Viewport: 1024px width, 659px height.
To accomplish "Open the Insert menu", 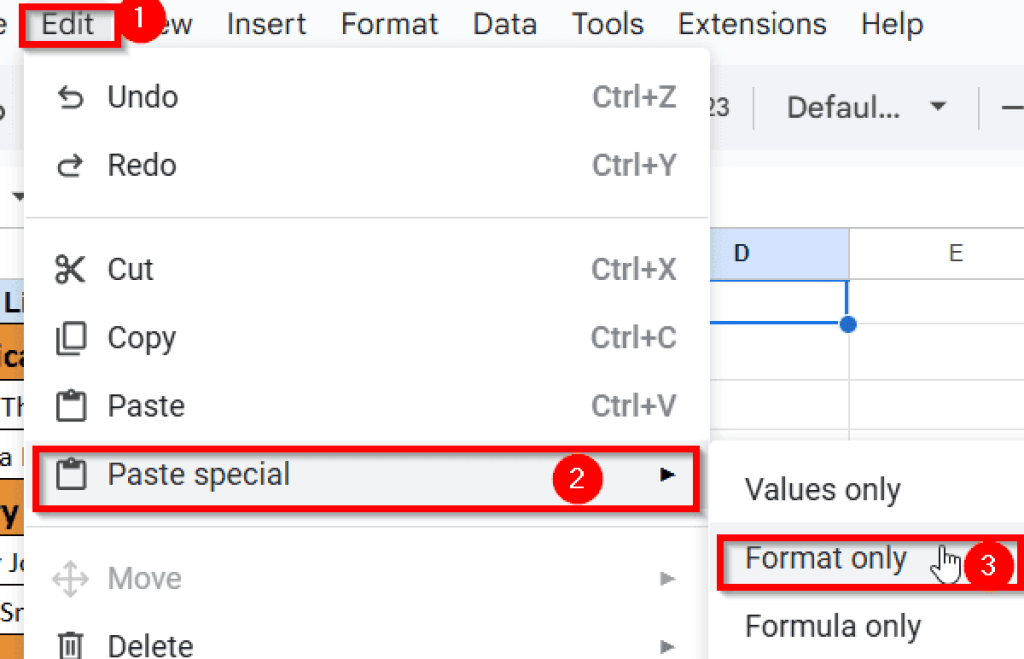I will point(266,23).
